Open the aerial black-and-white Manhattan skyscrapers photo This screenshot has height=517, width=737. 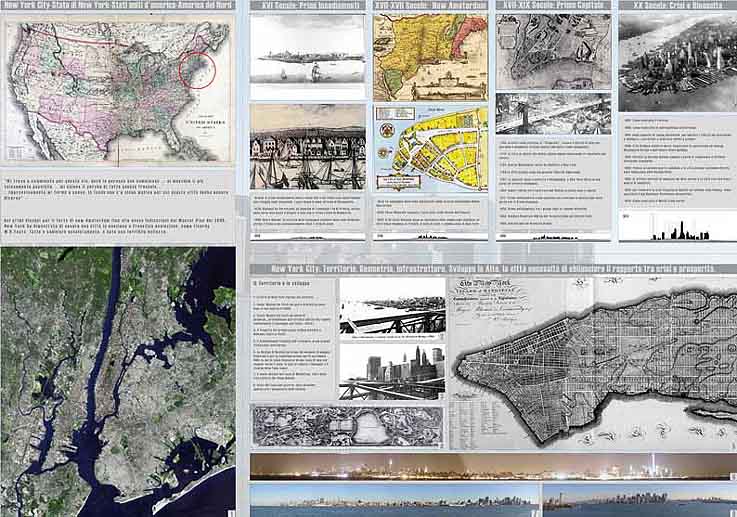(678, 63)
